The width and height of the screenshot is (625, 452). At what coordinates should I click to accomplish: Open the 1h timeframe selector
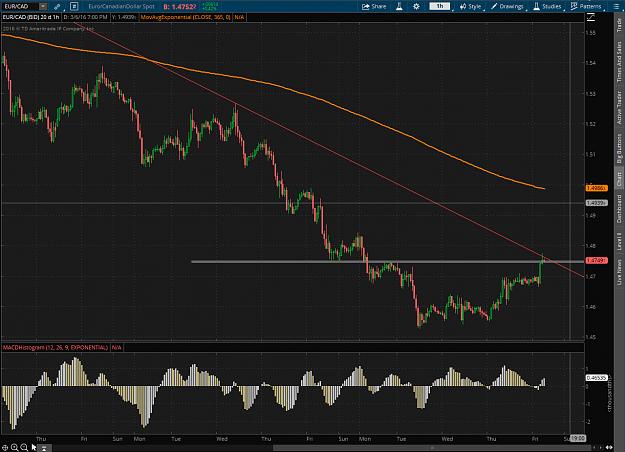click(440, 6)
